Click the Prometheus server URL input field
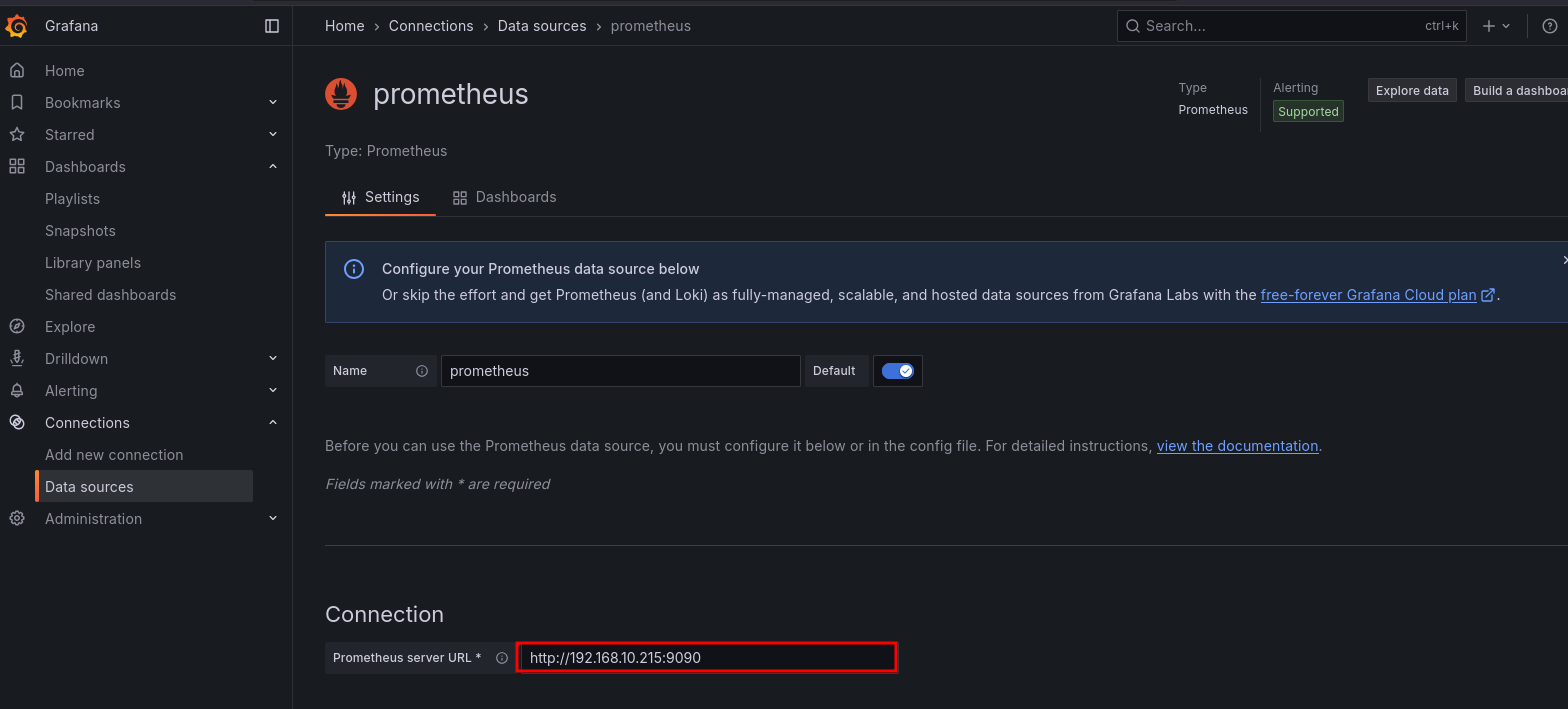Viewport: 1568px width, 709px height. [706, 658]
